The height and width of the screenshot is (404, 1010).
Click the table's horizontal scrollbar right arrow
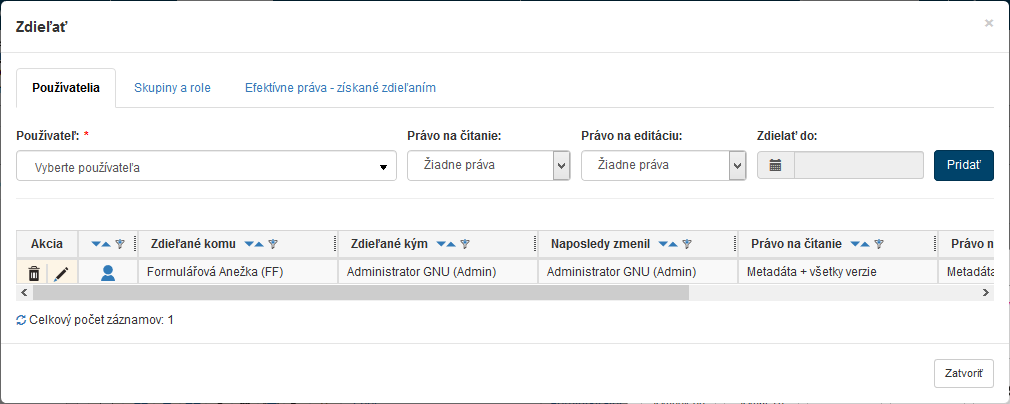click(985, 293)
